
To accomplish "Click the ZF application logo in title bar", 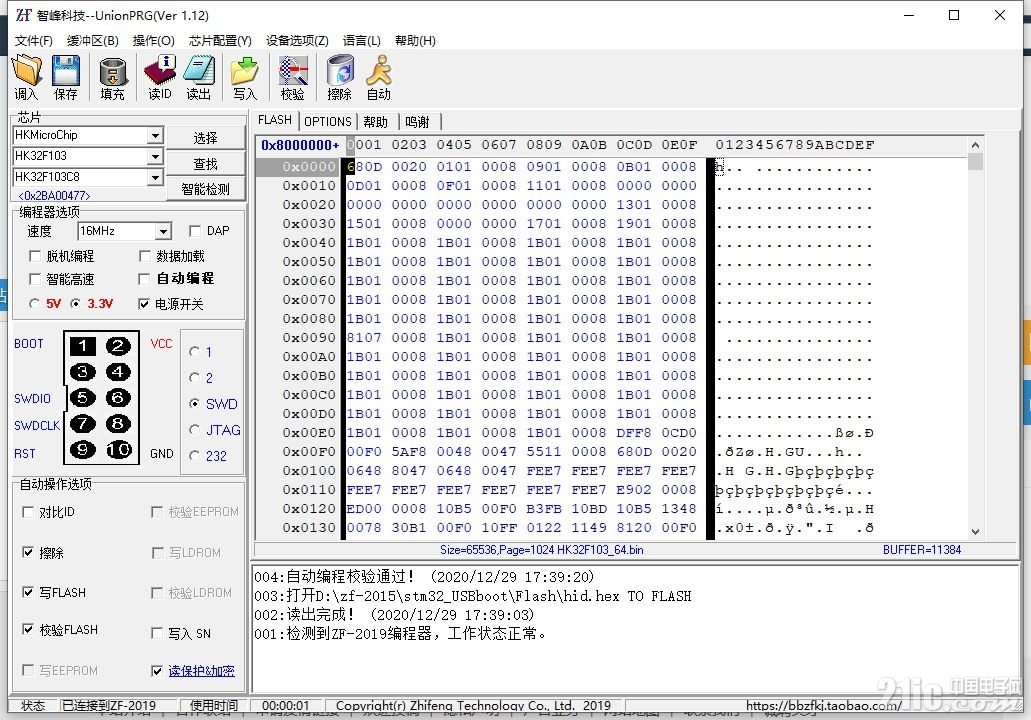I will point(24,14).
